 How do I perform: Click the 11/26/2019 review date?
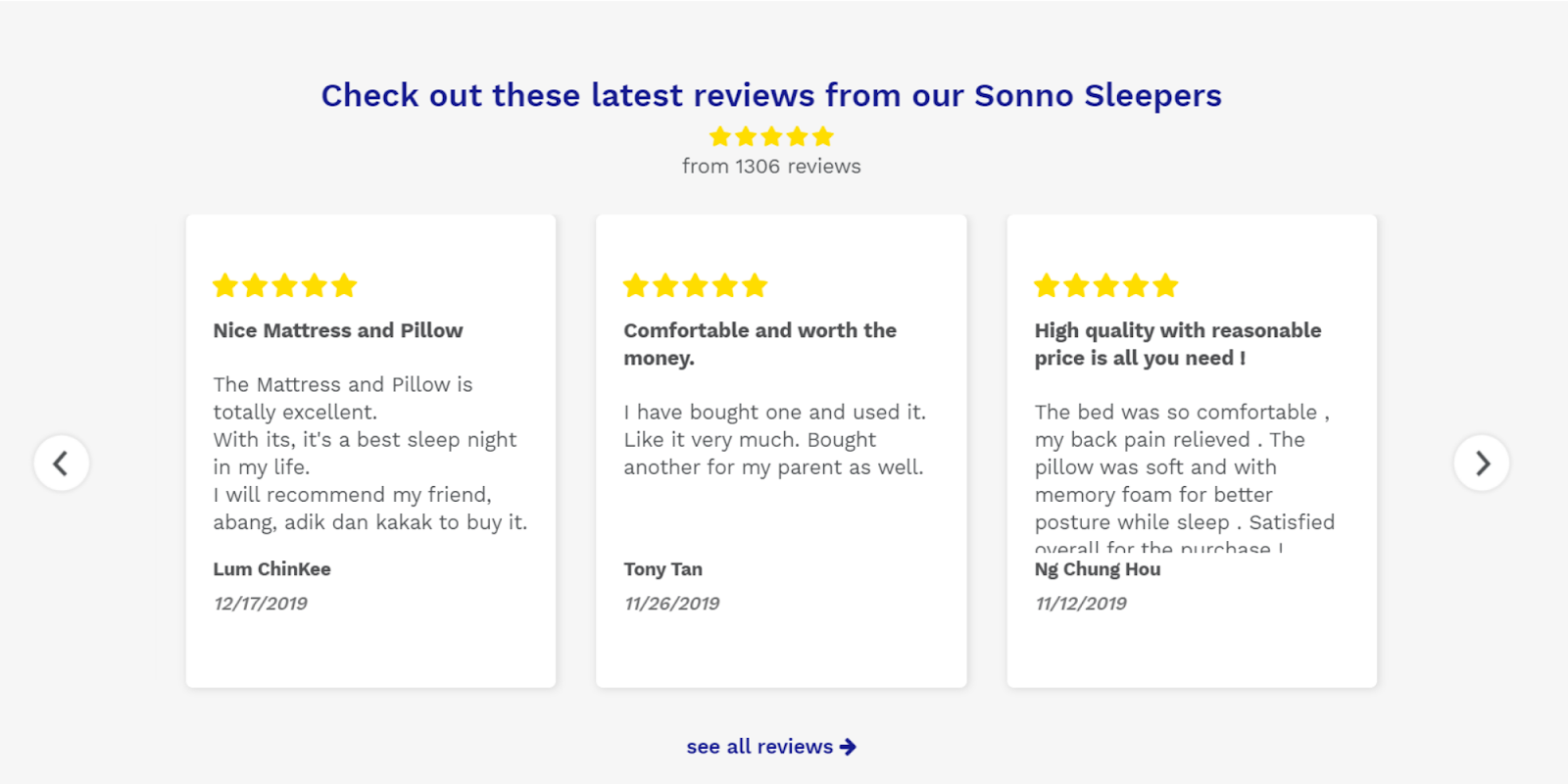(x=672, y=604)
